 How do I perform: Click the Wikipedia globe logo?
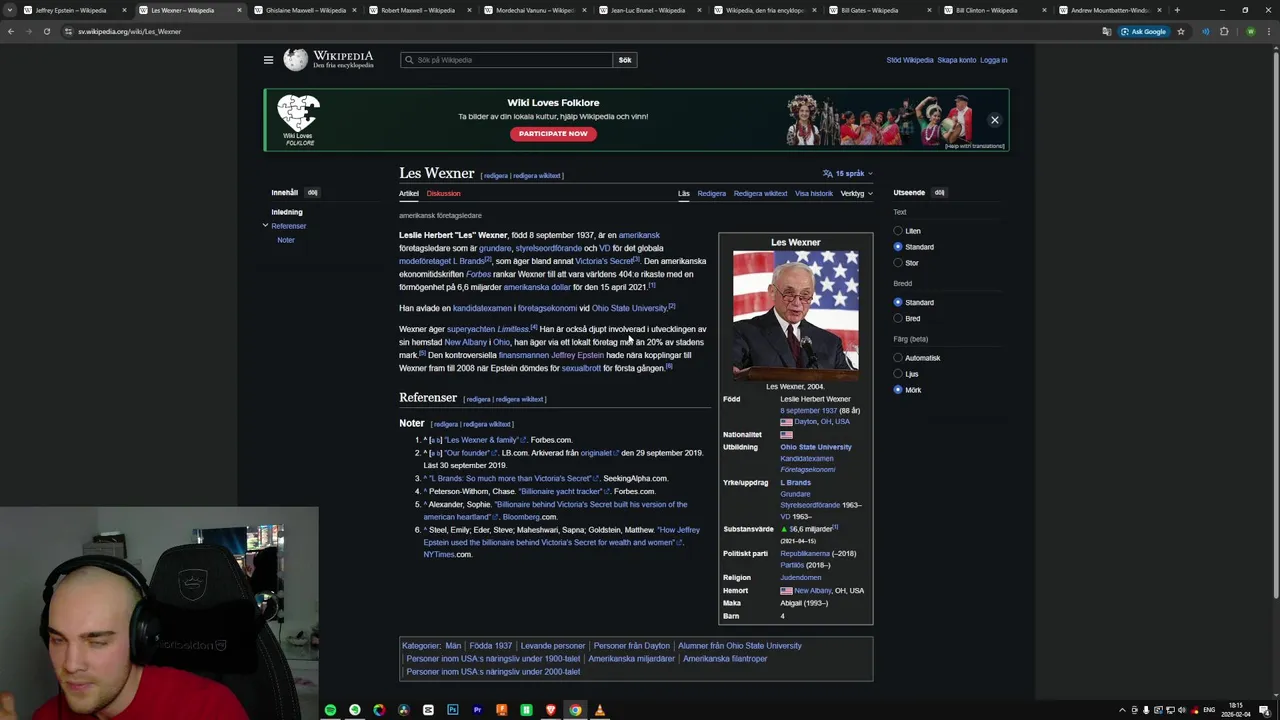click(x=295, y=60)
